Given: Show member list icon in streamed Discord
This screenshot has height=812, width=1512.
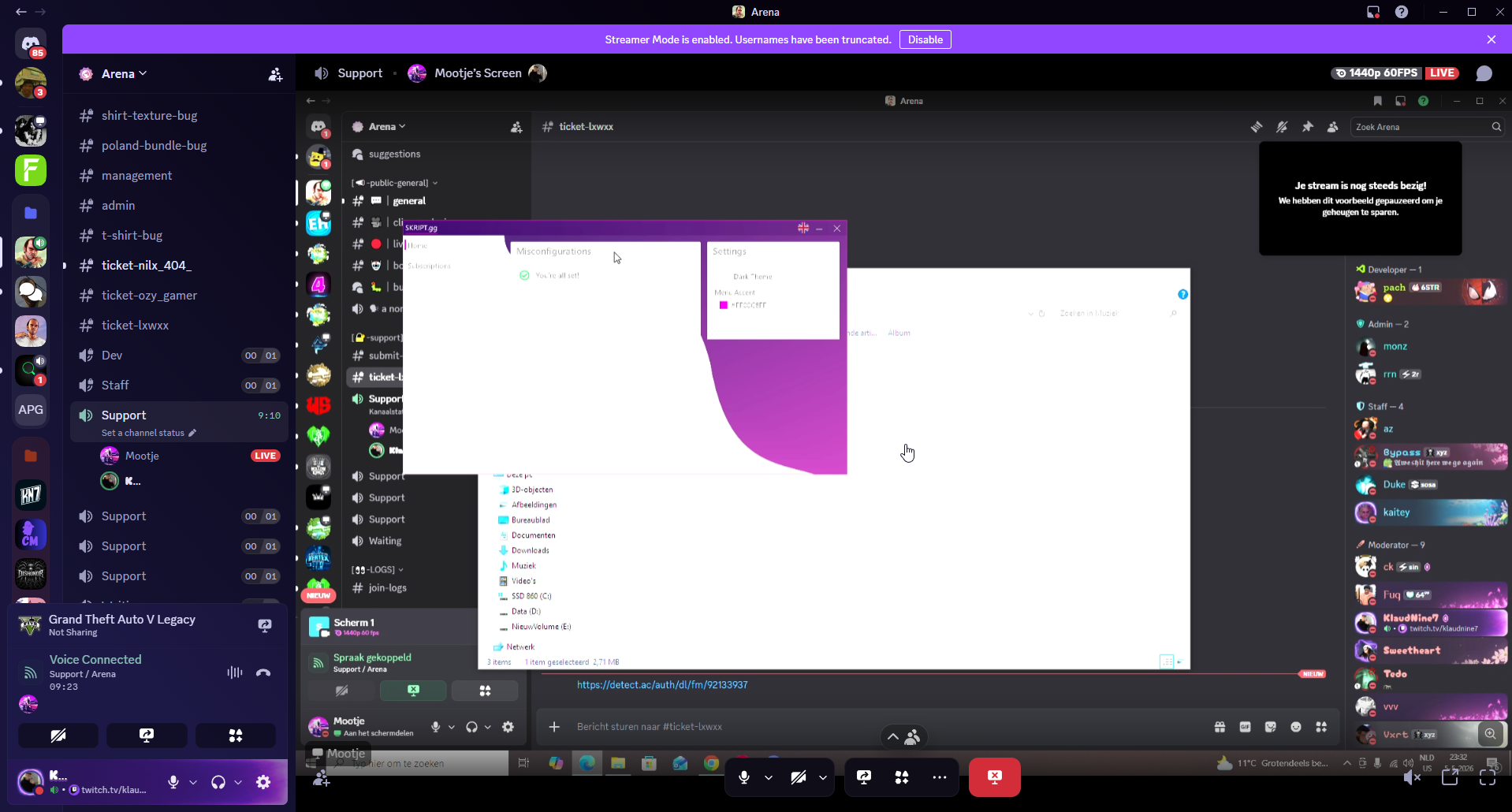Looking at the screenshot, I should coord(1333,127).
